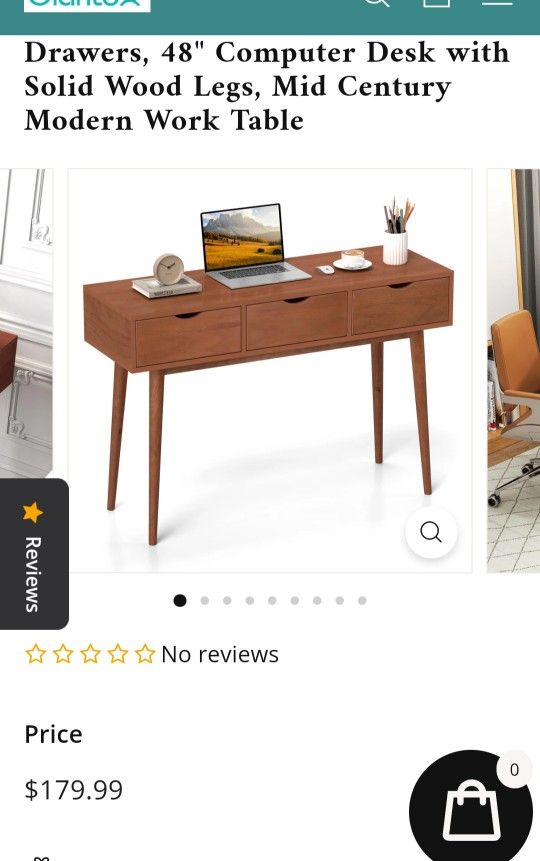Click the first empty rating star
Screen dimensions: 540x861
(36, 654)
